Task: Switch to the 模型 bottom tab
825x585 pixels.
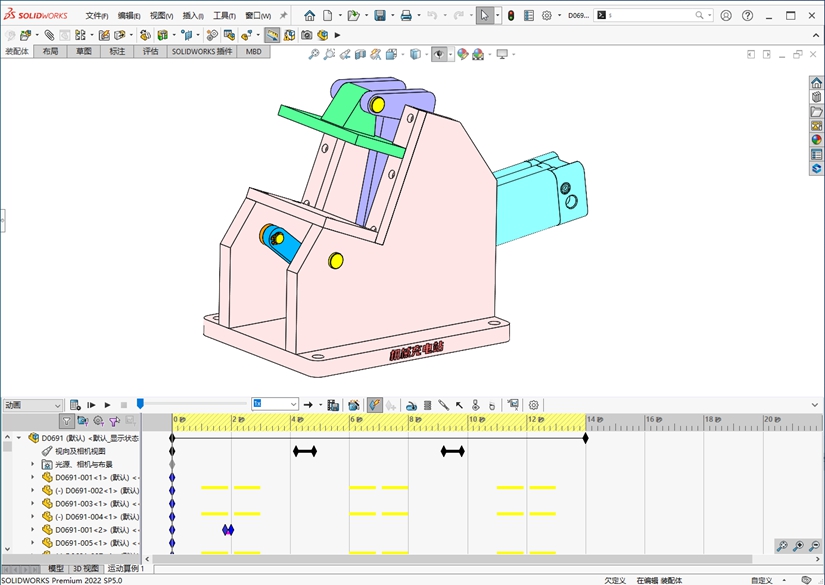Action: click(56, 569)
